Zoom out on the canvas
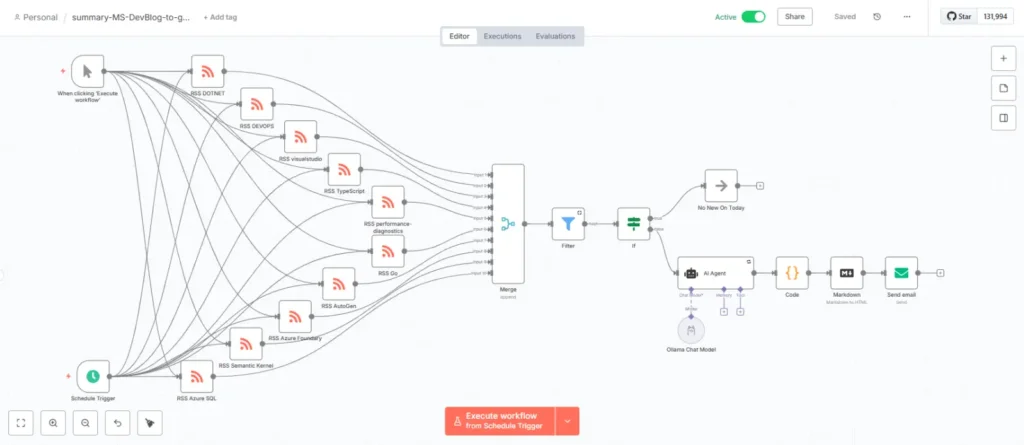 click(x=86, y=423)
